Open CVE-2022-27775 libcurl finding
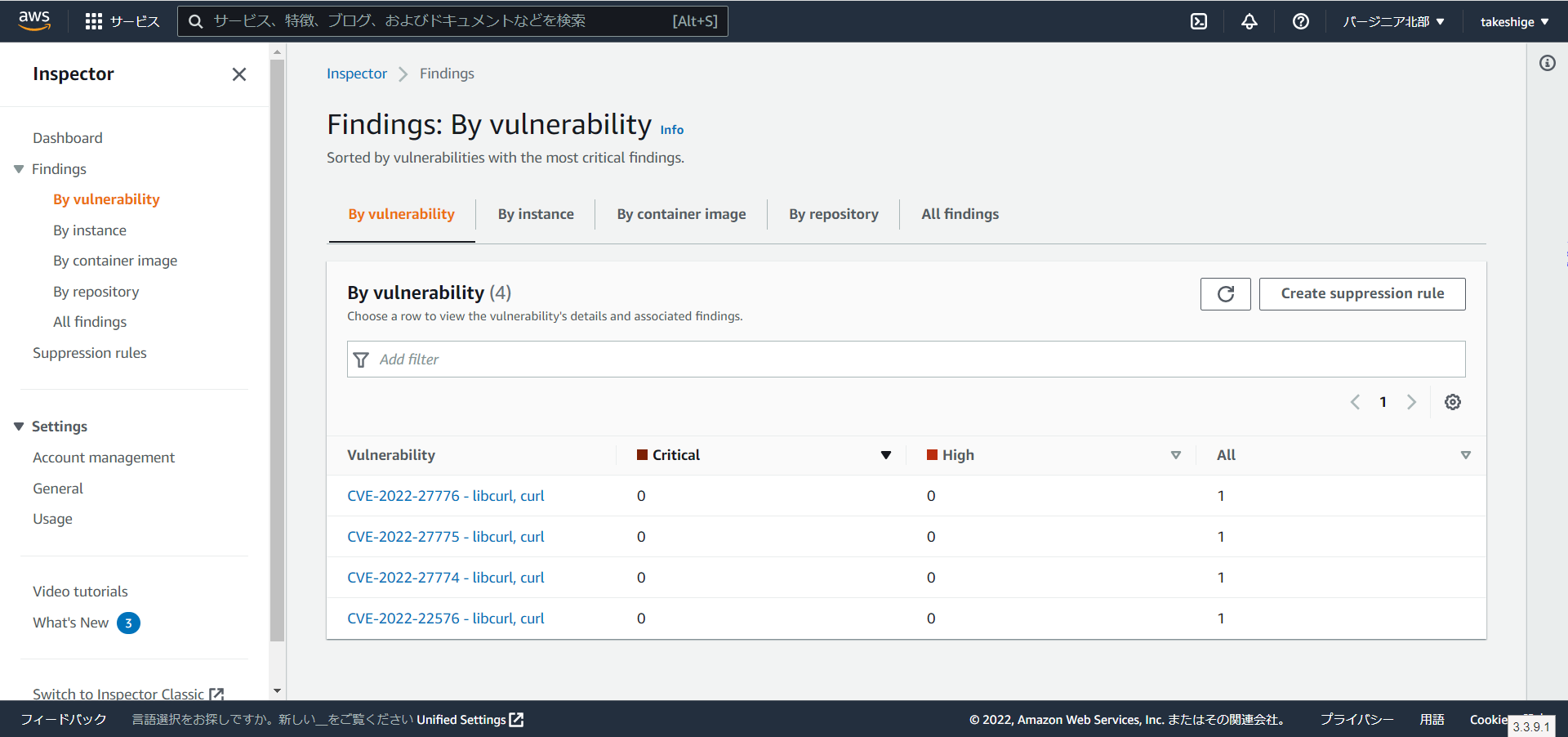 [446, 537]
